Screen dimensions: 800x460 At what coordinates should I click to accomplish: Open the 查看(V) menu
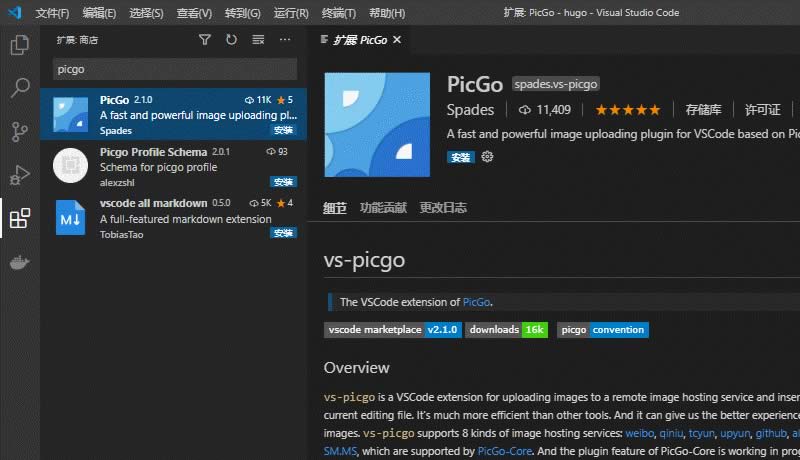194,13
